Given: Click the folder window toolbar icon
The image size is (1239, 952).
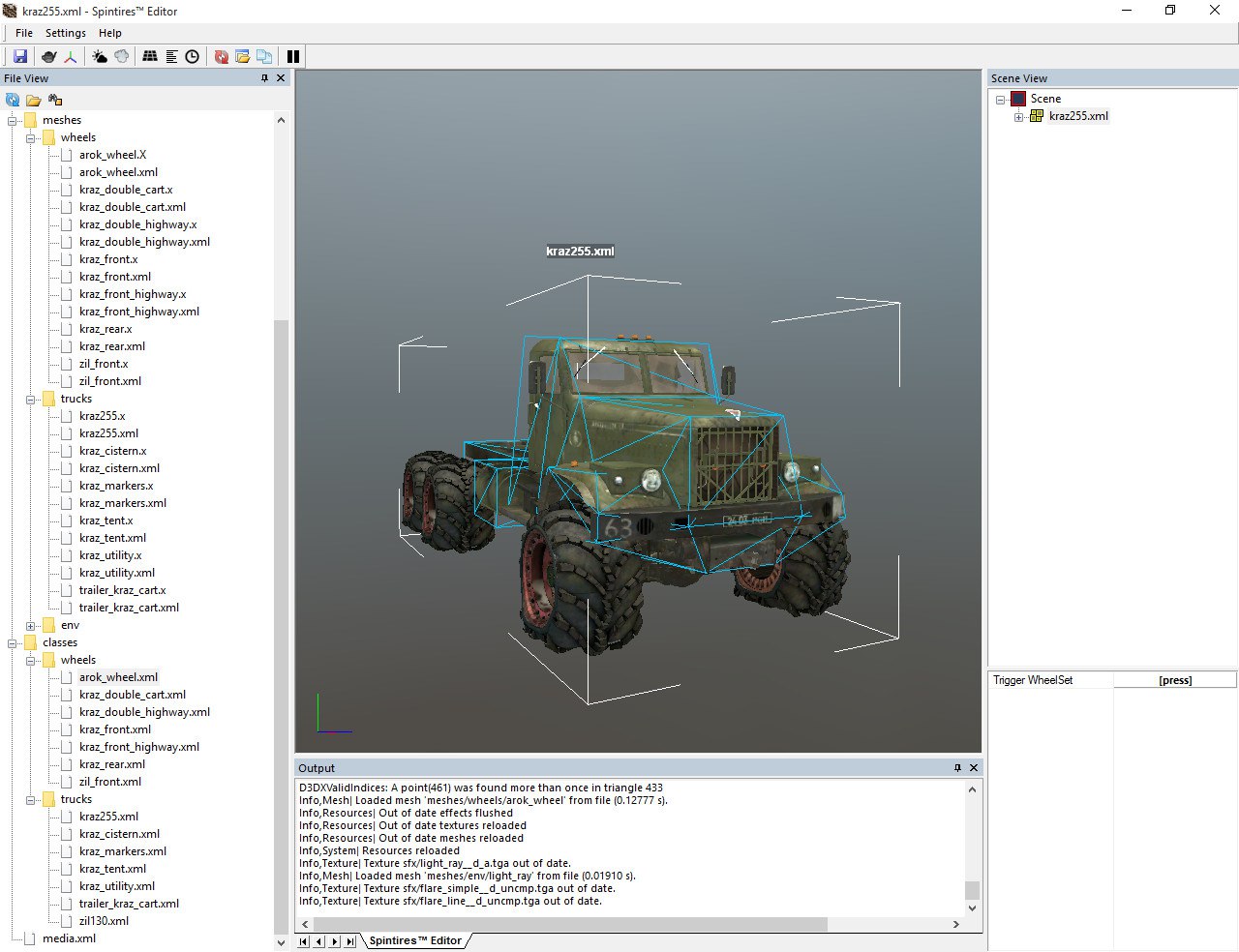Looking at the screenshot, I should [242, 56].
